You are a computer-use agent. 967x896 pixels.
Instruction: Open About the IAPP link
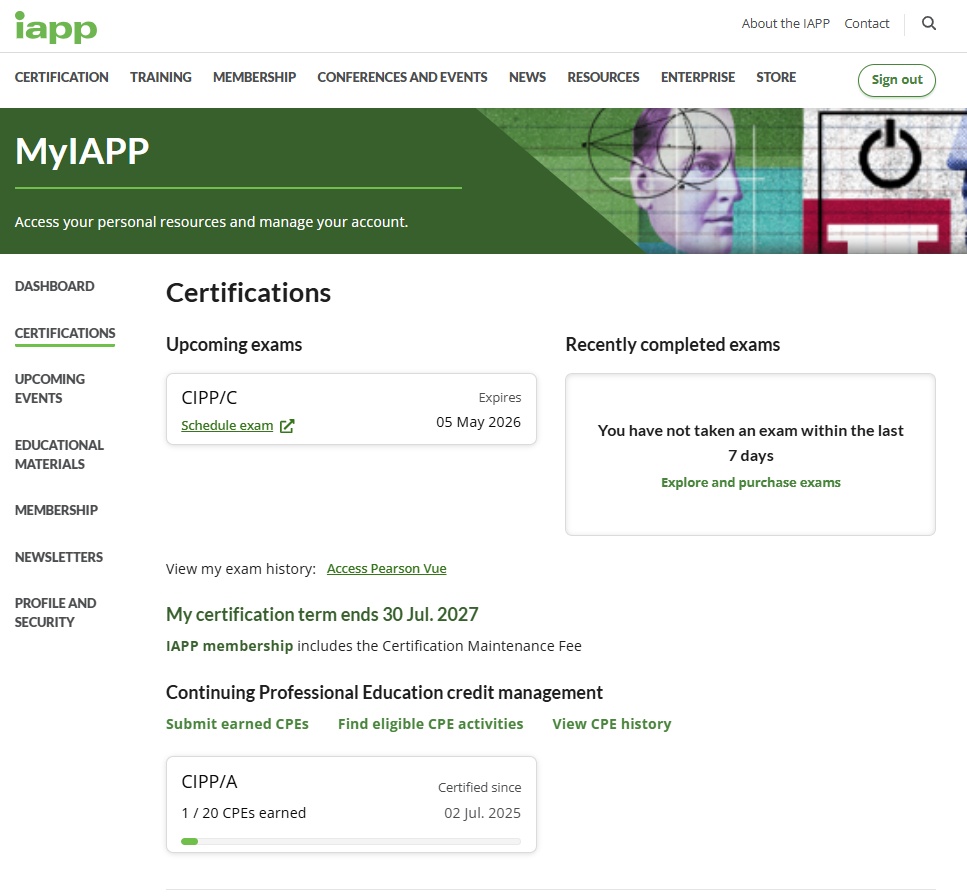[x=785, y=23]
